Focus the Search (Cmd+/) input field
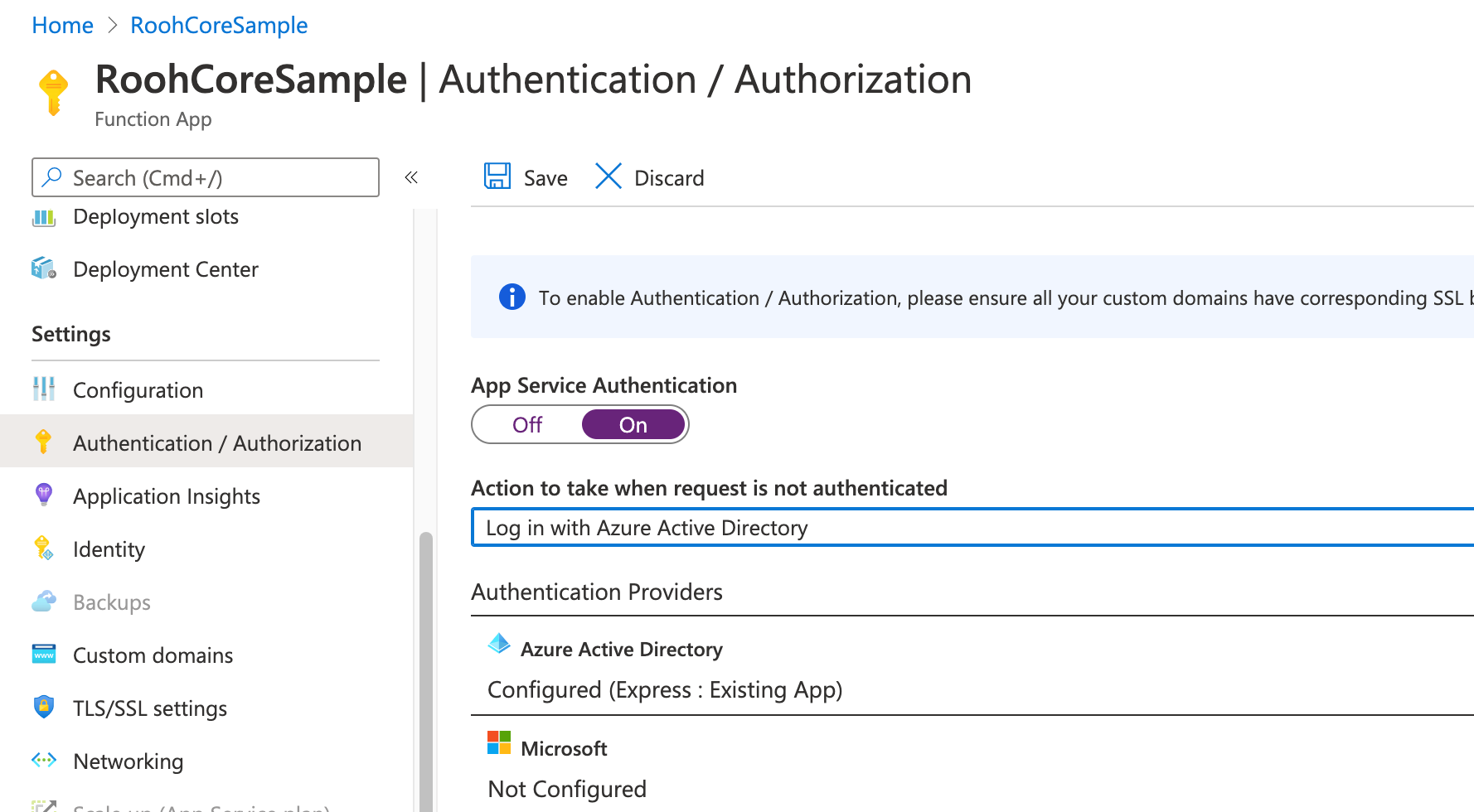 [x=216, y=178]
